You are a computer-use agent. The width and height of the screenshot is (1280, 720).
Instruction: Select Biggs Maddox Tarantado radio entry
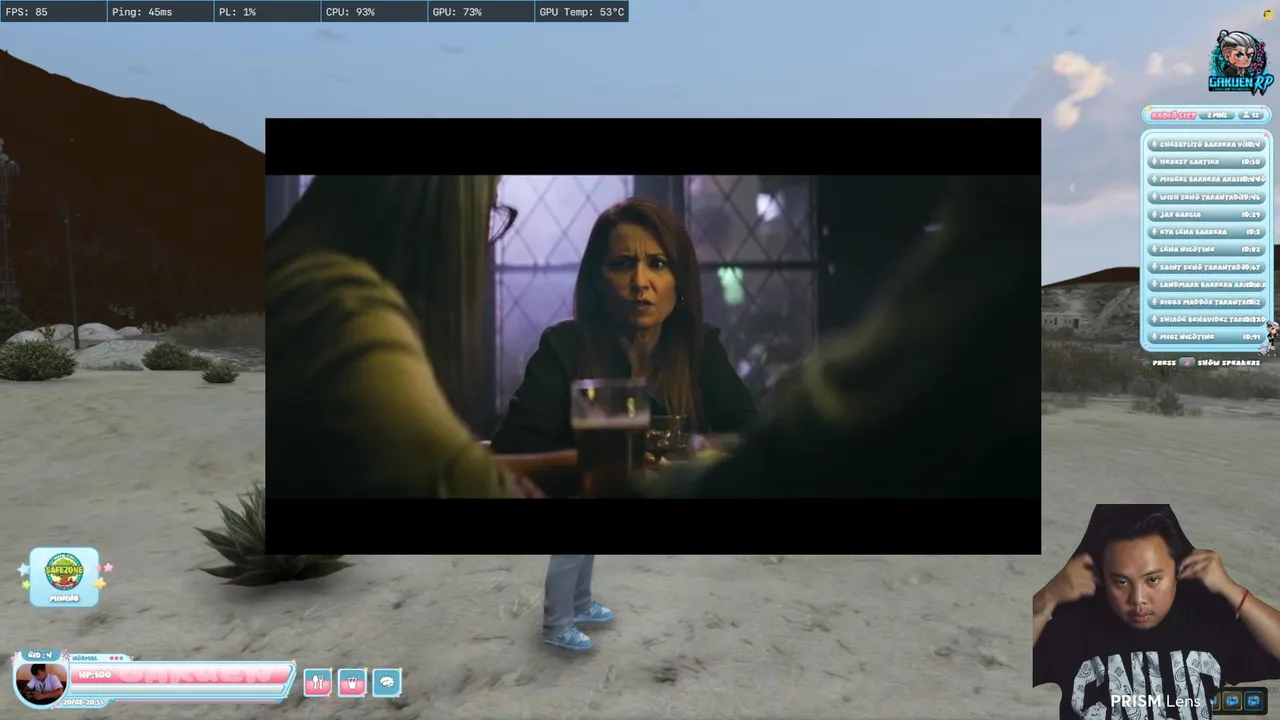click(x=1207, y=302)
